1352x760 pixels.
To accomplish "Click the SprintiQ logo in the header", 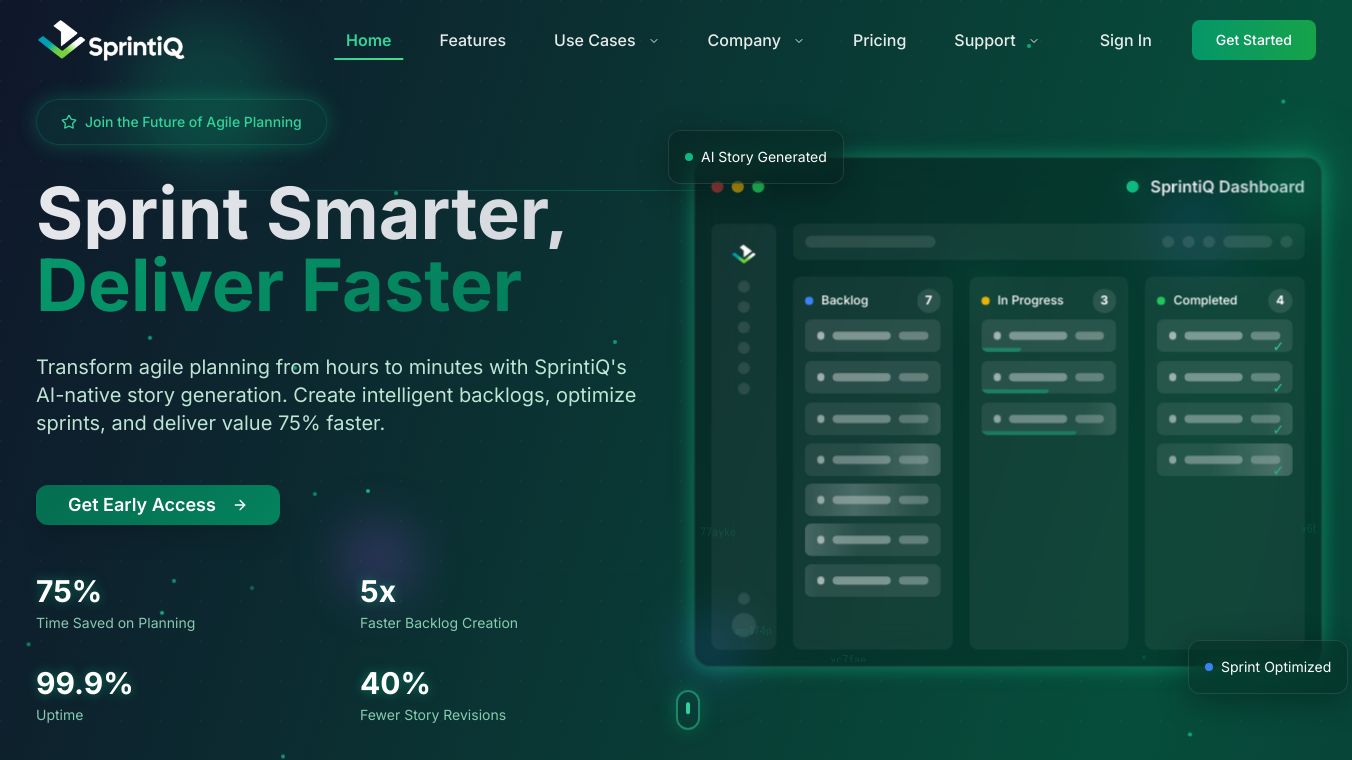I will tap(111, 41).
